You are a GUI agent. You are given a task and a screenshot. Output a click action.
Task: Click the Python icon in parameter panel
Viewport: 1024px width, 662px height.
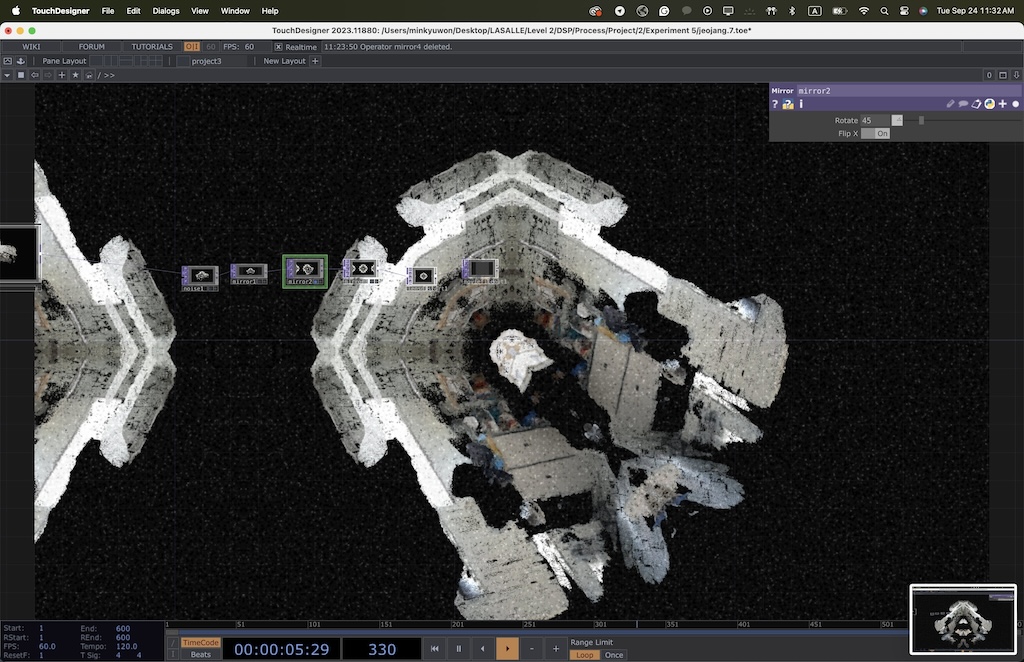coord(989,104)
